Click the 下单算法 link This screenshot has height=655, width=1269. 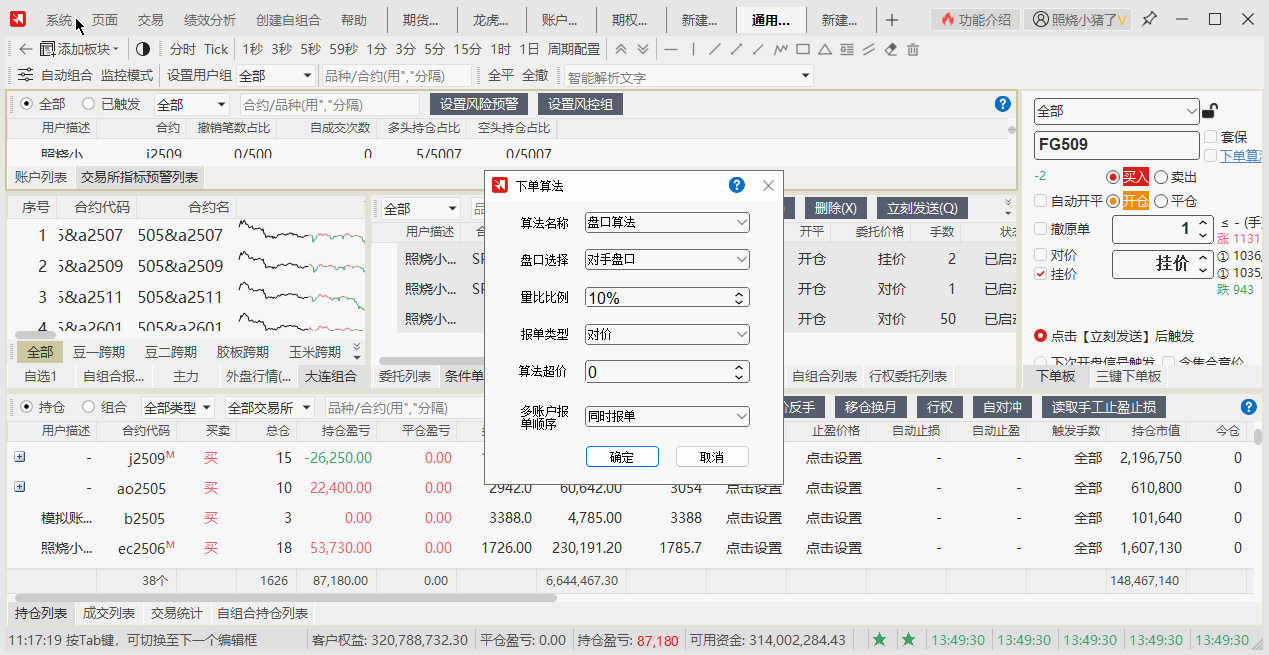click(x=1240, y=155)
